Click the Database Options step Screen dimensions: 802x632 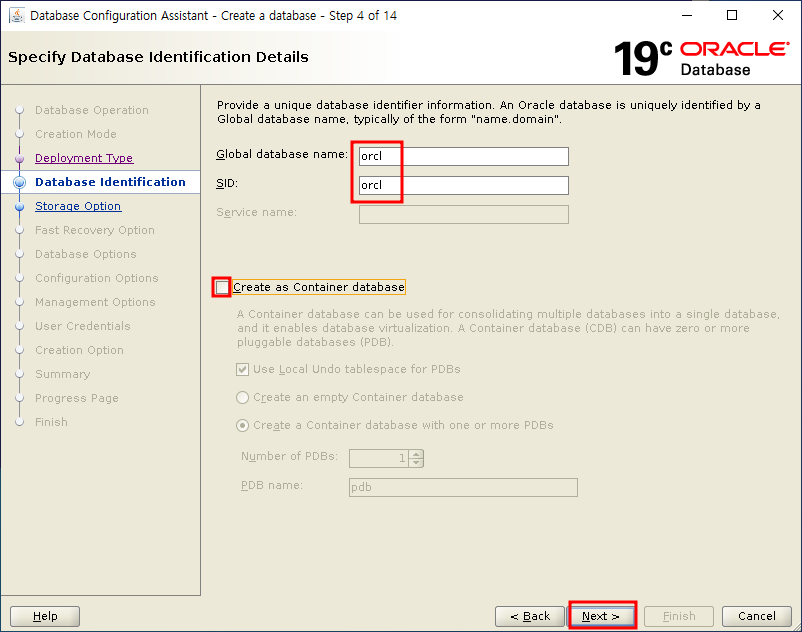pyautogui.click(x=85, y=254)
